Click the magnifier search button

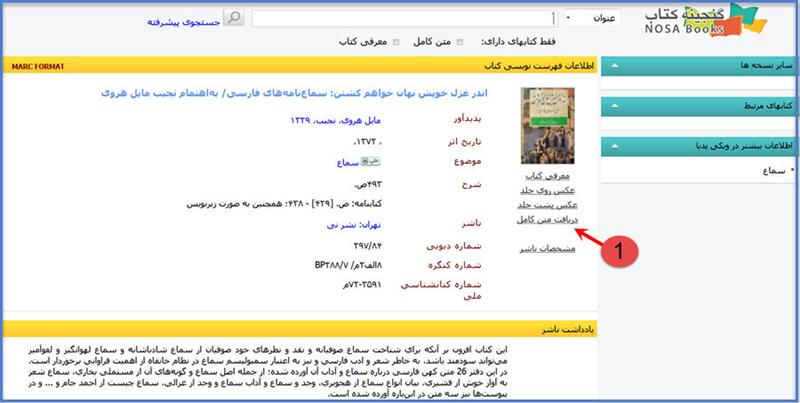click(x=233, y=18)
